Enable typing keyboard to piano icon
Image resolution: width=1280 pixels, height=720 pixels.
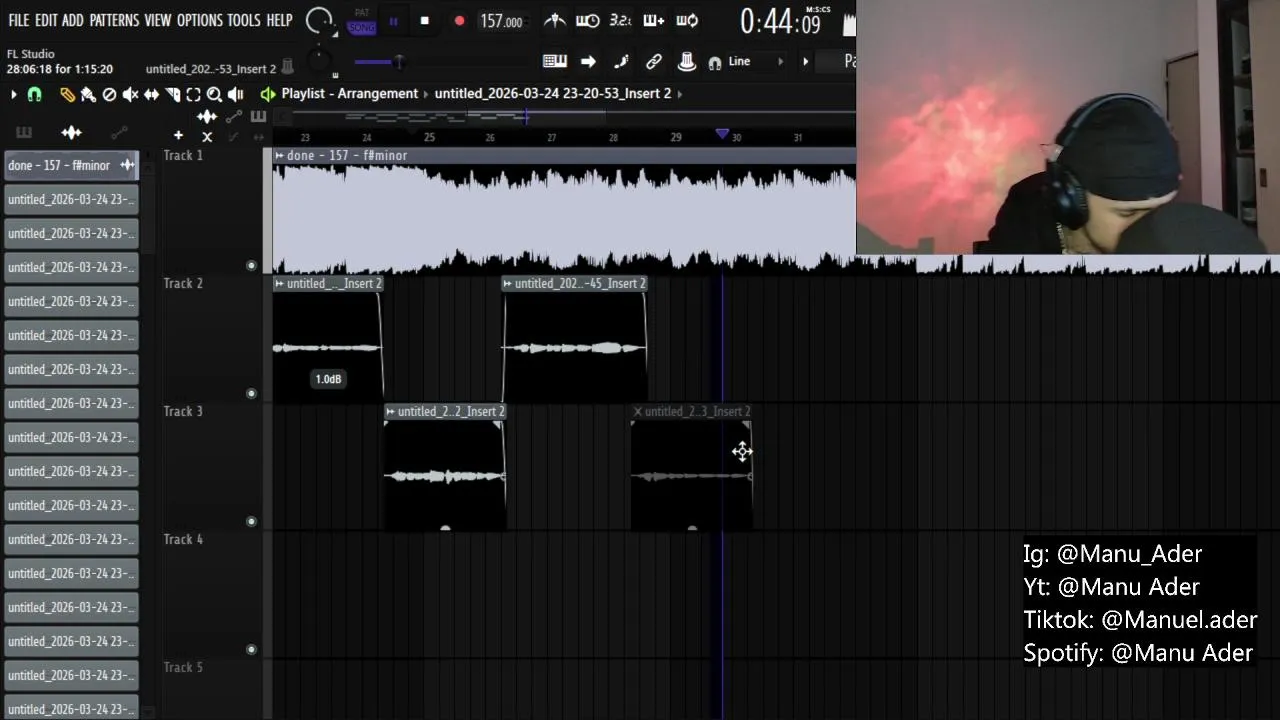[x=555, y=61]
